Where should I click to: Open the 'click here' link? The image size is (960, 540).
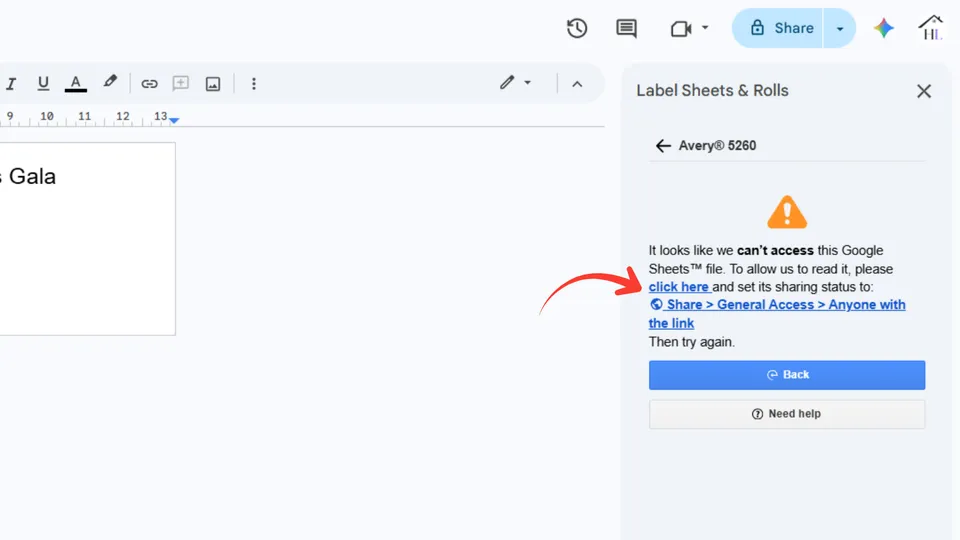[x=679, y=287]
